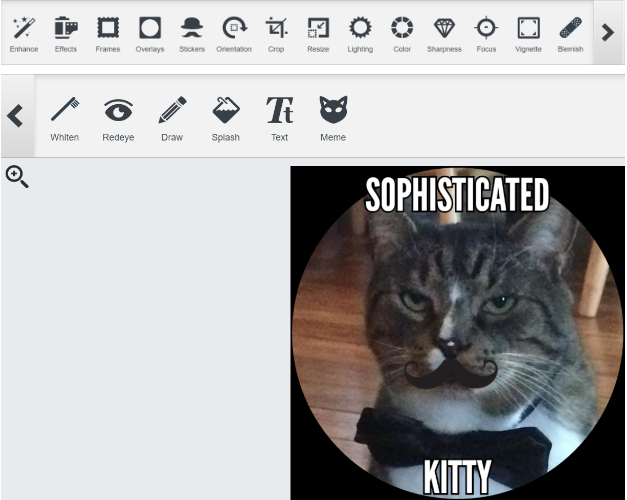The height and width of the screenshot is (500, 627).
Task: Open the Redeye tool
Action: coord(118,119)
